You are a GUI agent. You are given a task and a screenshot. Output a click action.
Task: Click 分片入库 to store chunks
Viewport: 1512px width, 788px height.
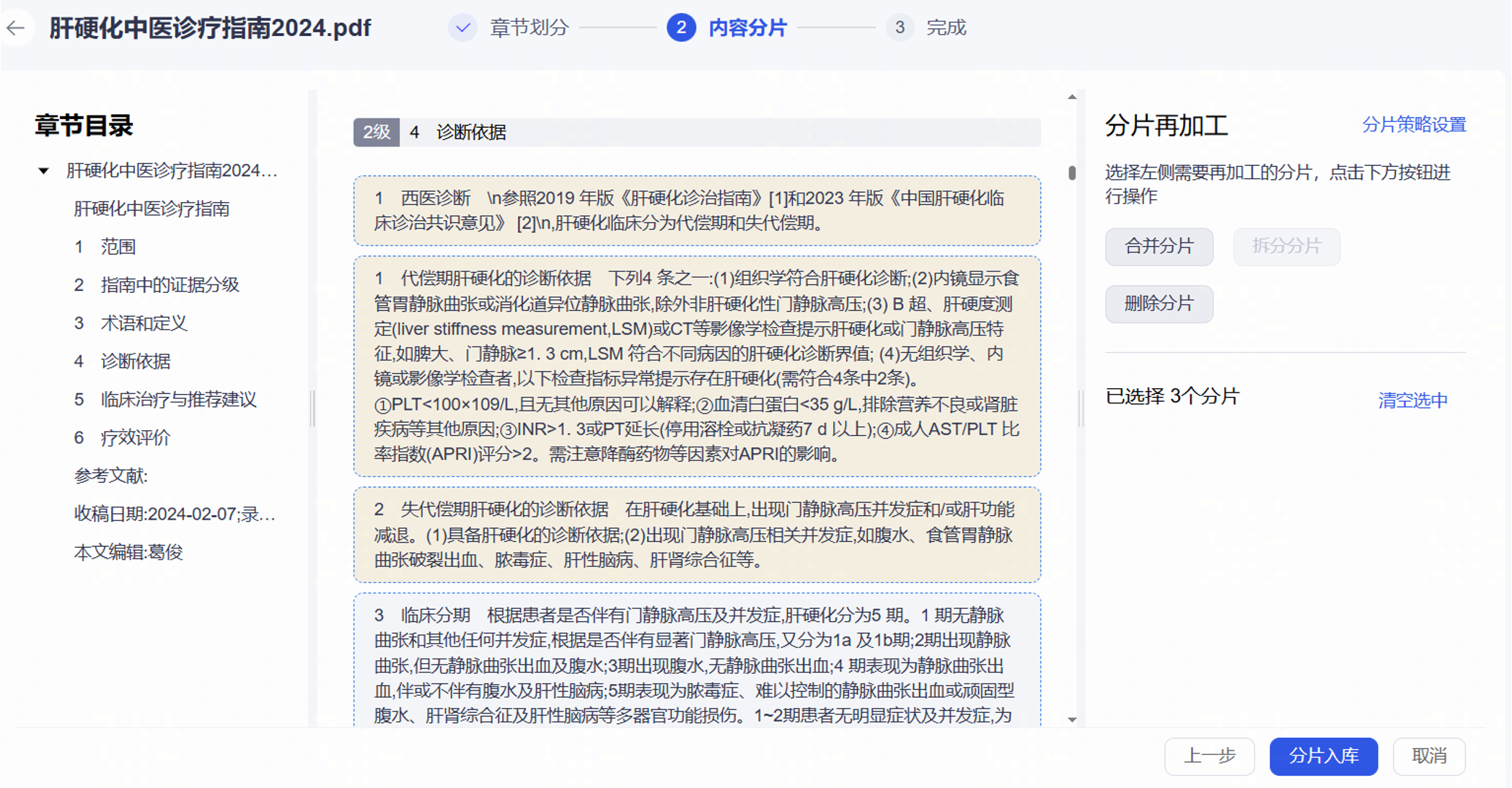(x=1323, y=756)
